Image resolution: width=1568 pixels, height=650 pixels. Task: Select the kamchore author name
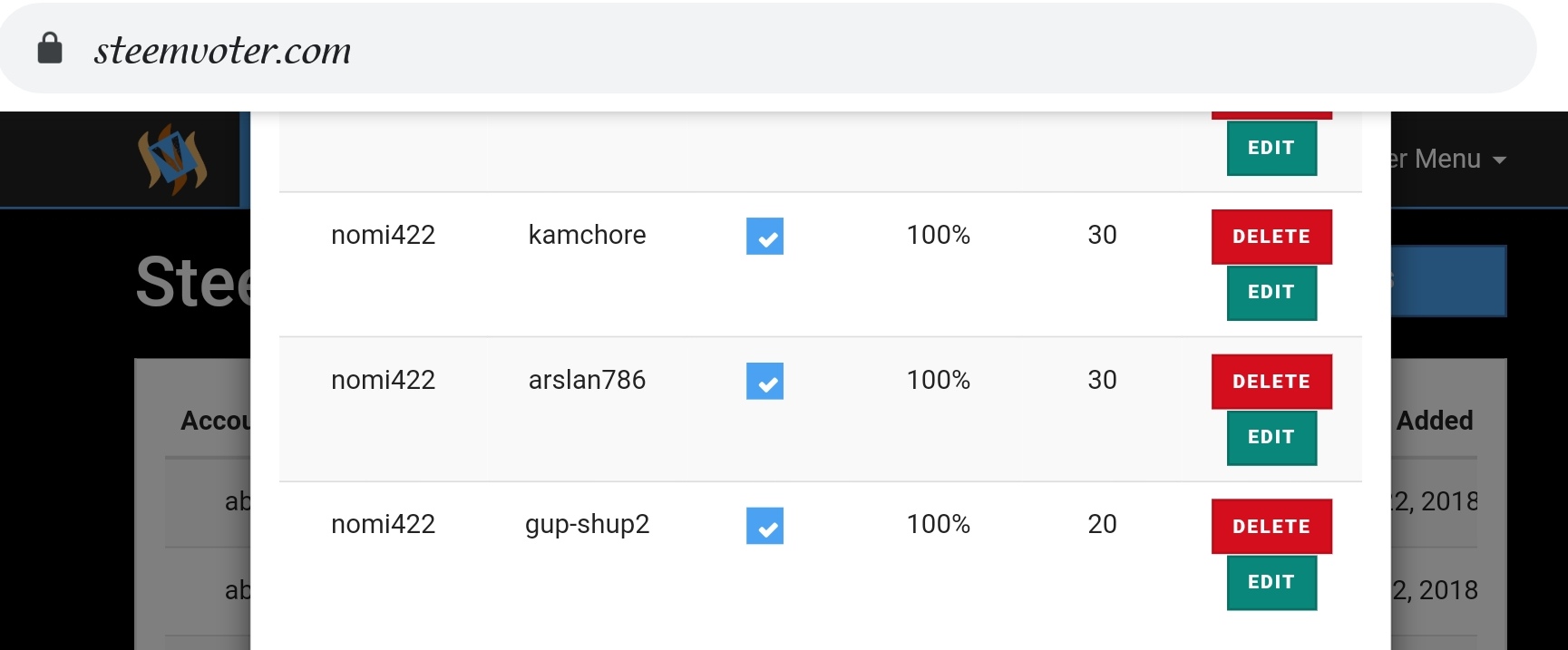(x=587, y=235)
